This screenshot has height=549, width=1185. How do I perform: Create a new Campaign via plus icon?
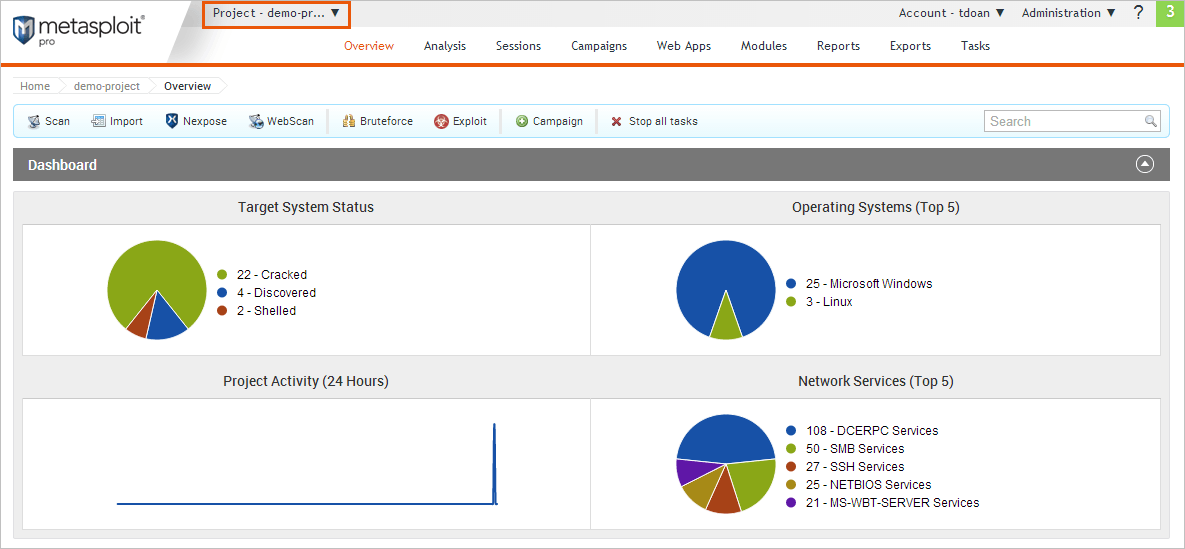click(522, 121)
